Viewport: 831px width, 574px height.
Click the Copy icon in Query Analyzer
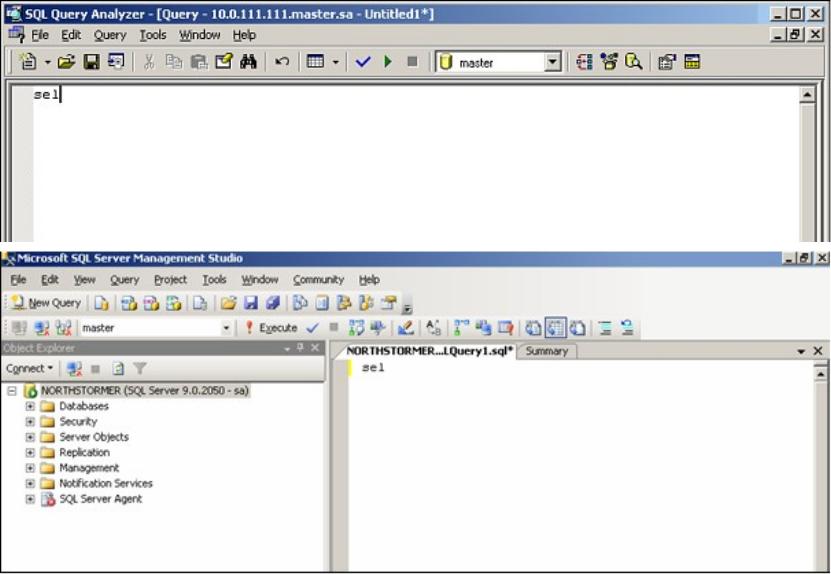(173, 62)
